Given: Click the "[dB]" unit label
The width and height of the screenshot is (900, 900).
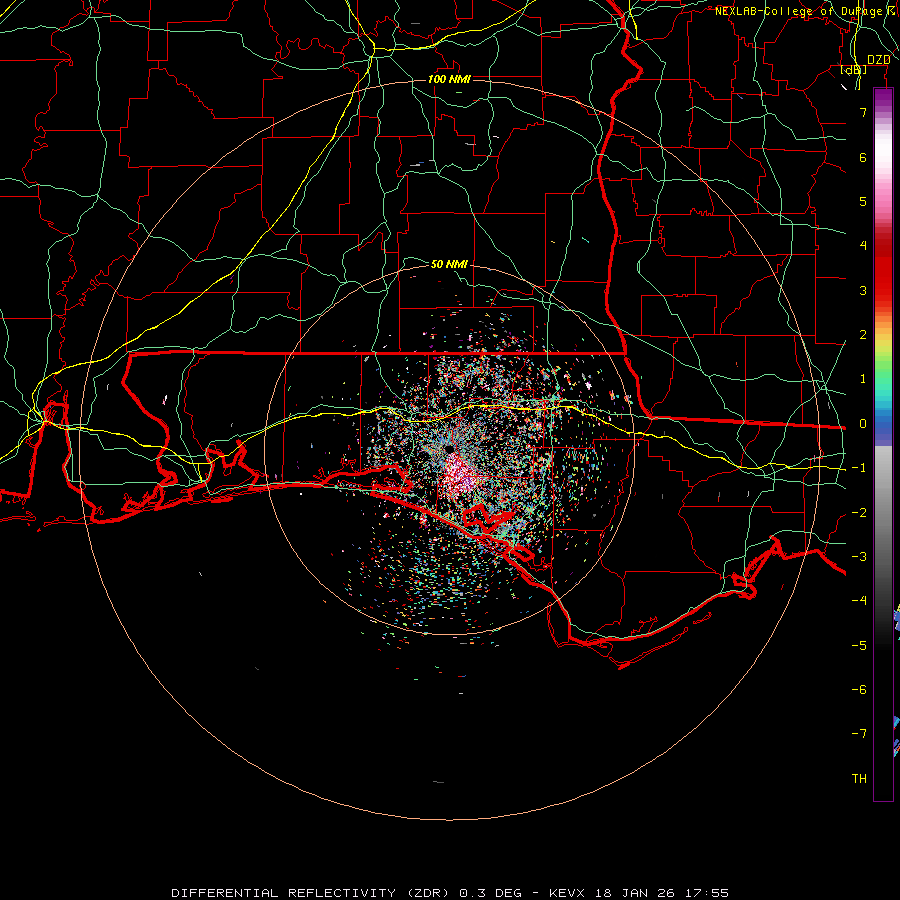Looking at the screenshot, I should tap(854, 70).
